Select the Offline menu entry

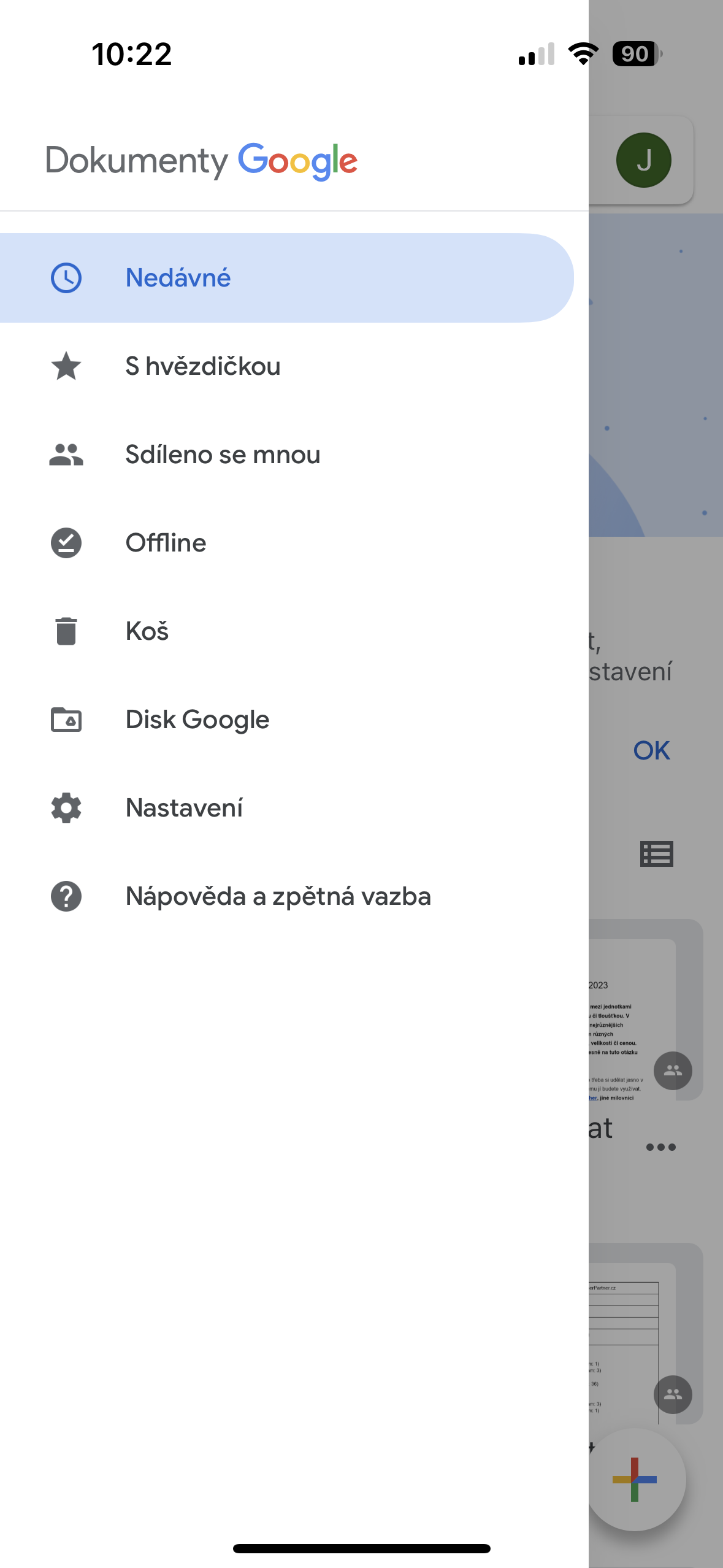[166, 543]
